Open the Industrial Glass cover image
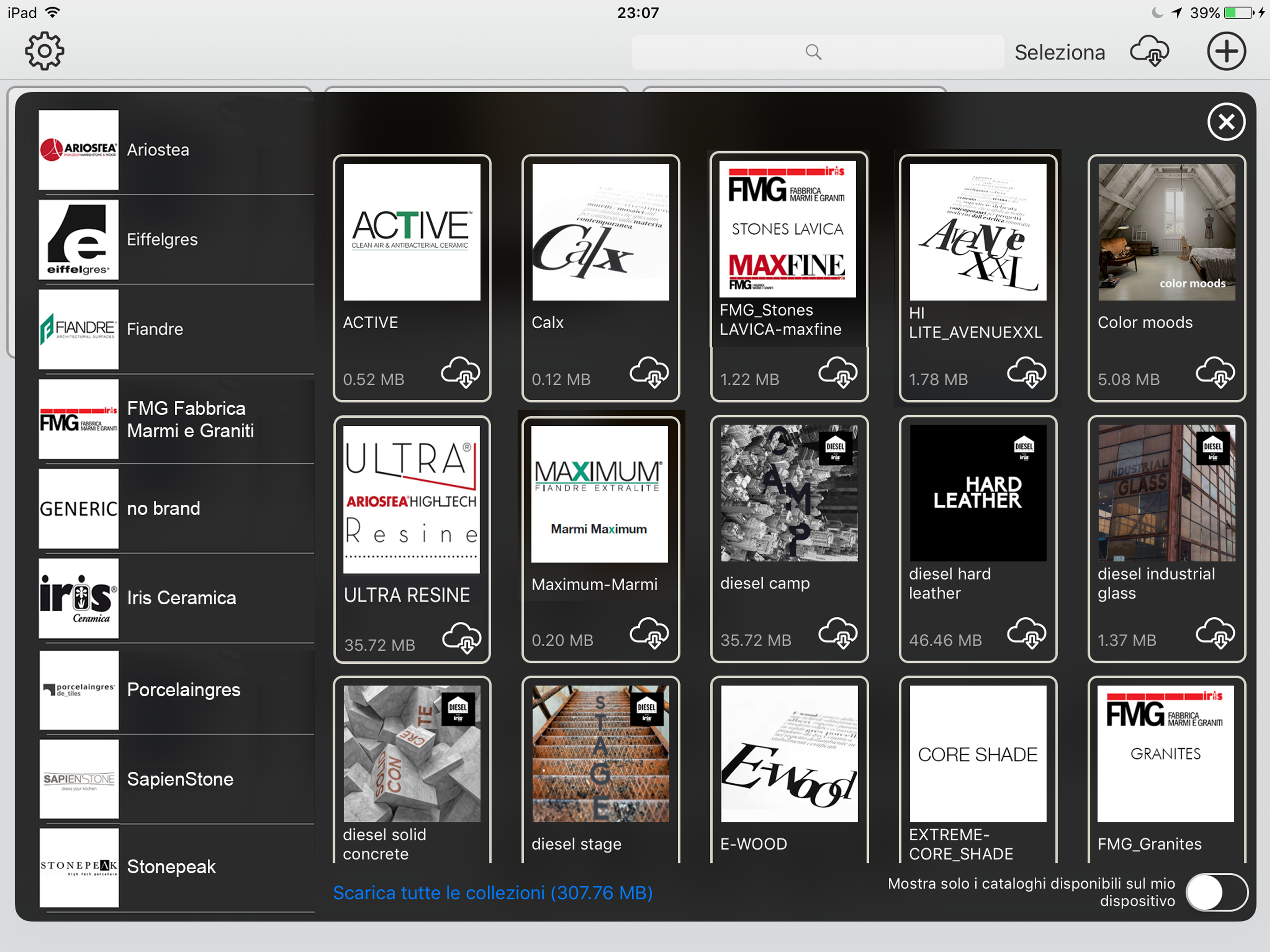The image size is (1270, 952). pyautogui.click(x=1167, y=493)
